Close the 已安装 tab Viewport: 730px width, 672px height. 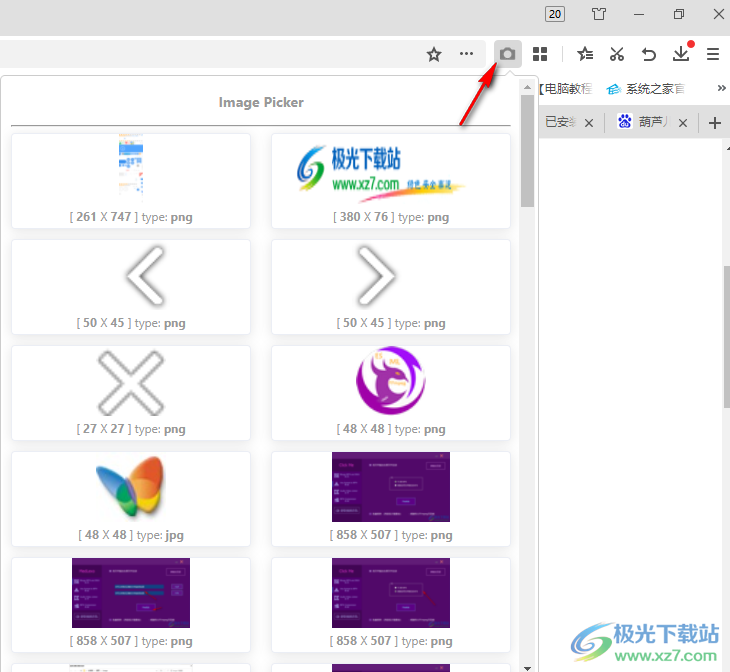589,123
